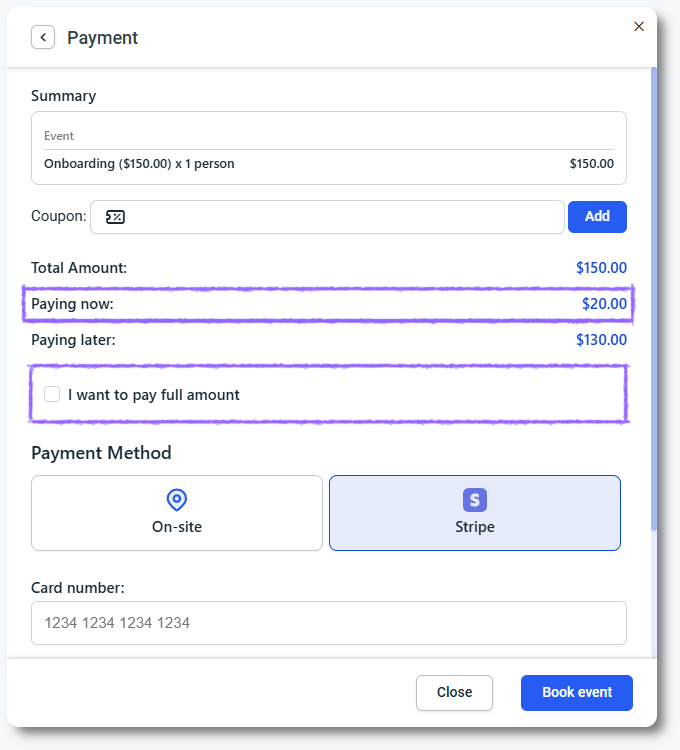Screen dimensions: 680x750
Task: Click the Stripe S logo icon
Action: (475, 500)
